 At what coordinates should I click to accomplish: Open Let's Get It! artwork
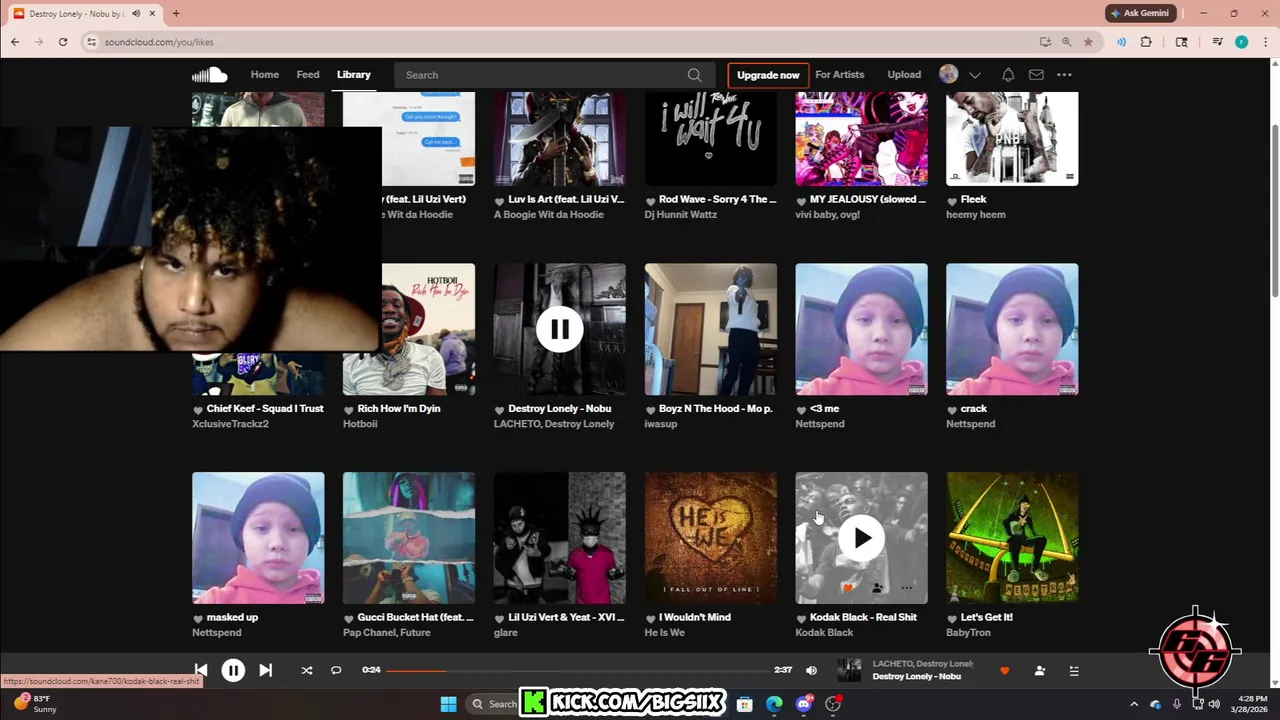coord(1012,538)
